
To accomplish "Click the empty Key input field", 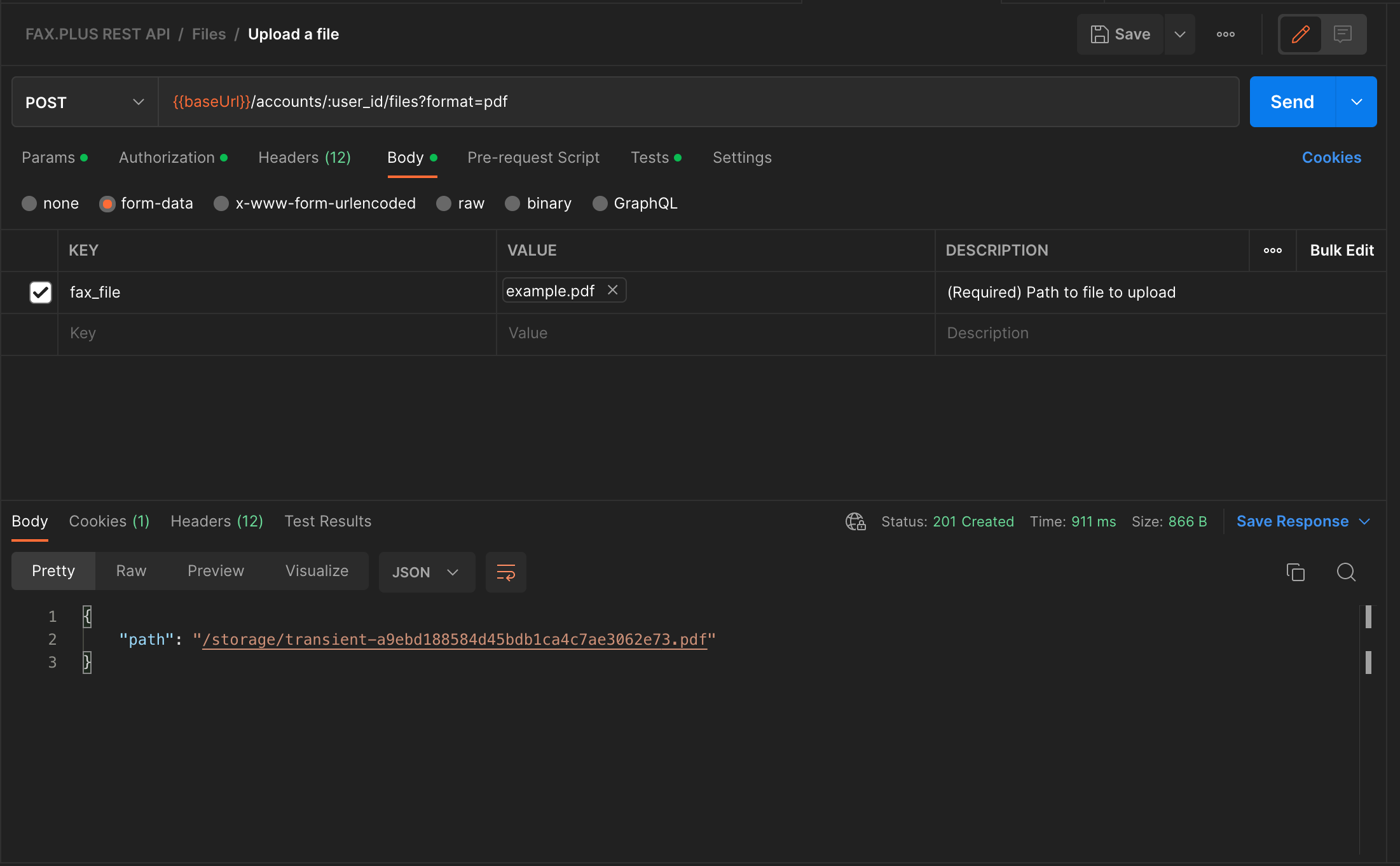I will (x=277, y=333).
